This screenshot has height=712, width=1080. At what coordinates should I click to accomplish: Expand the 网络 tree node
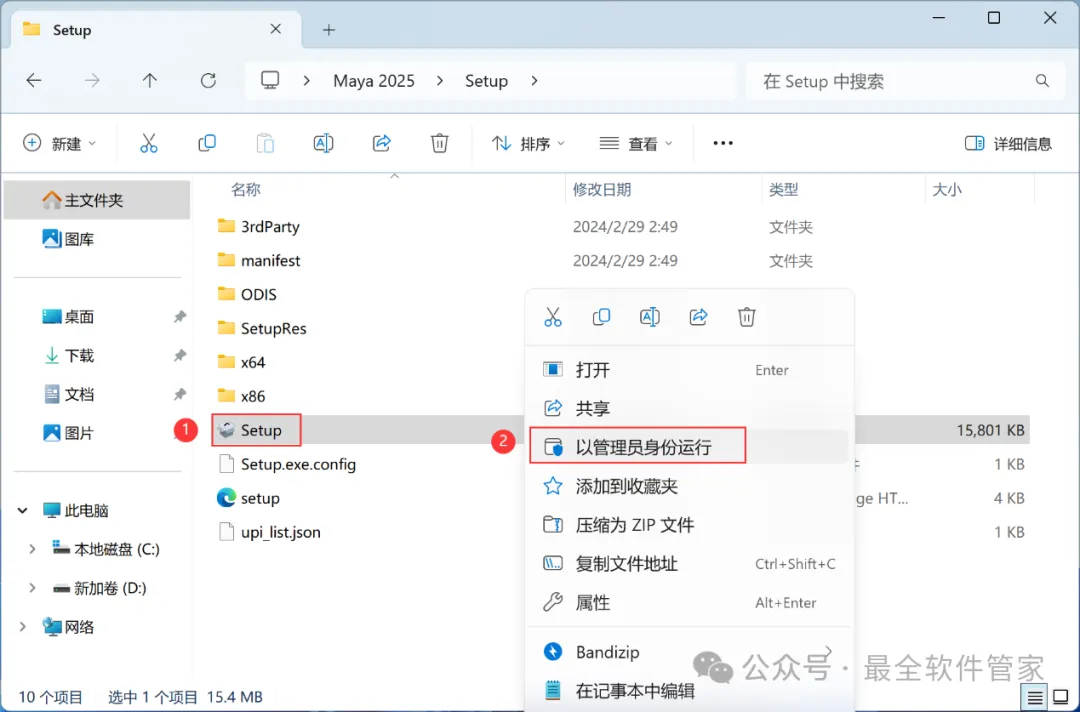click(x=23, y=627)
